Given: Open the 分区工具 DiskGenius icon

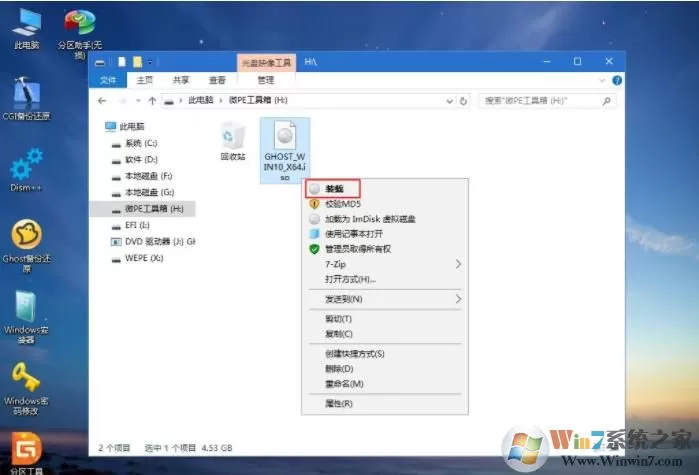Looking at the screenshot, I should 26,453.
